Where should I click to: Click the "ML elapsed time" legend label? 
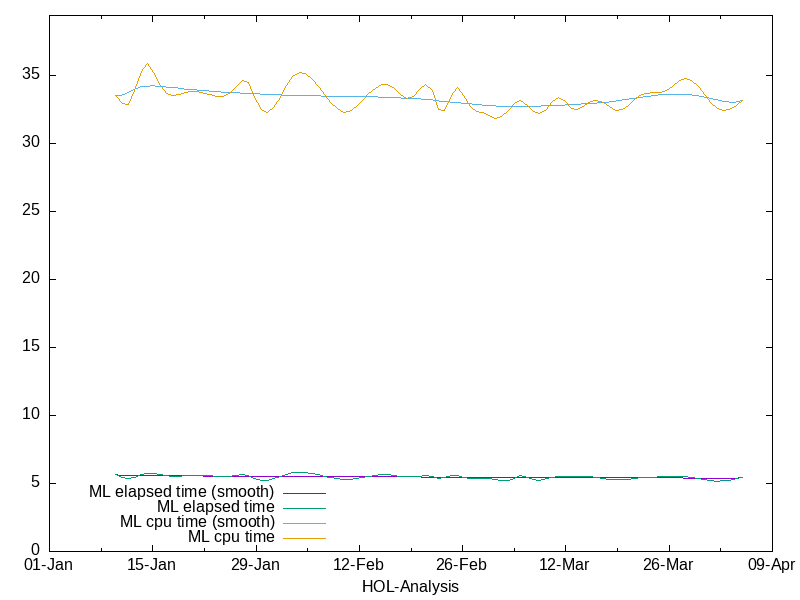pos(215,507)
